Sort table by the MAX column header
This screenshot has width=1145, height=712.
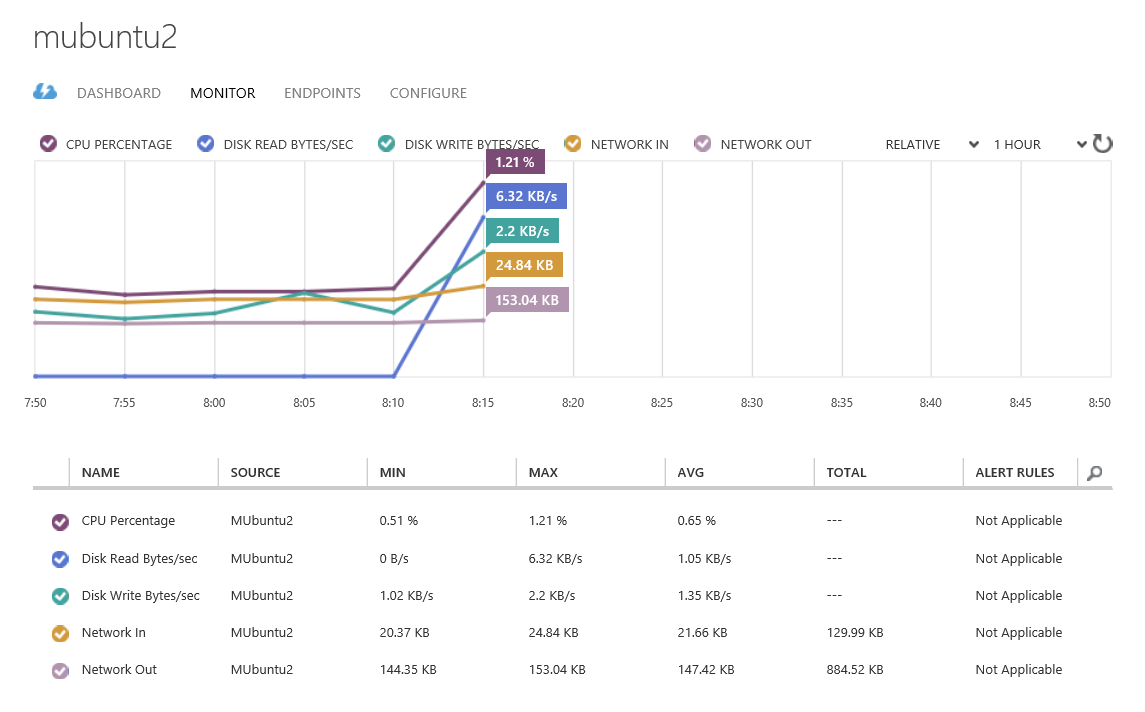(543, 473)
